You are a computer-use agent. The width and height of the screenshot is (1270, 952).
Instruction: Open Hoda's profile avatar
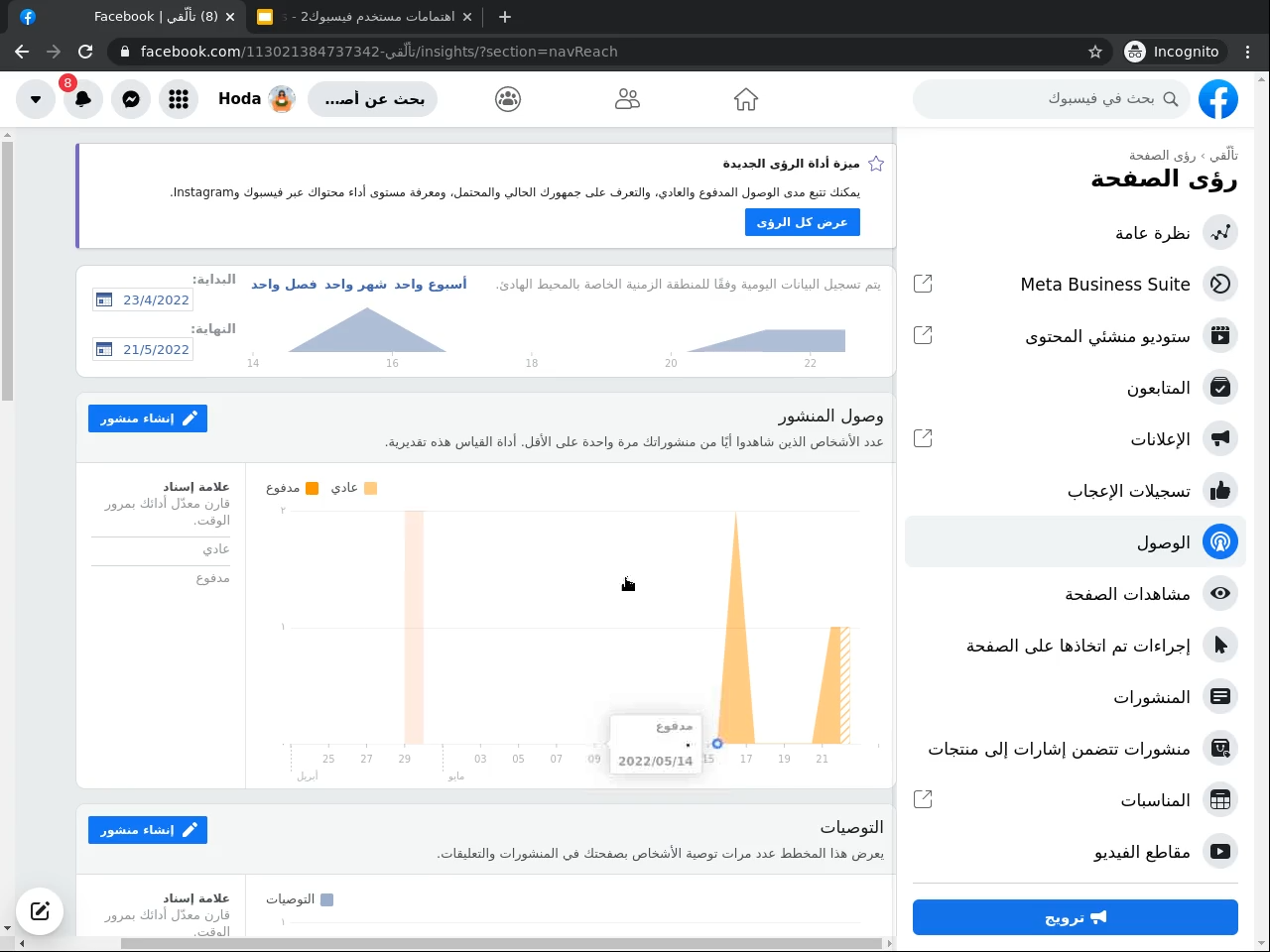[282, 99]
